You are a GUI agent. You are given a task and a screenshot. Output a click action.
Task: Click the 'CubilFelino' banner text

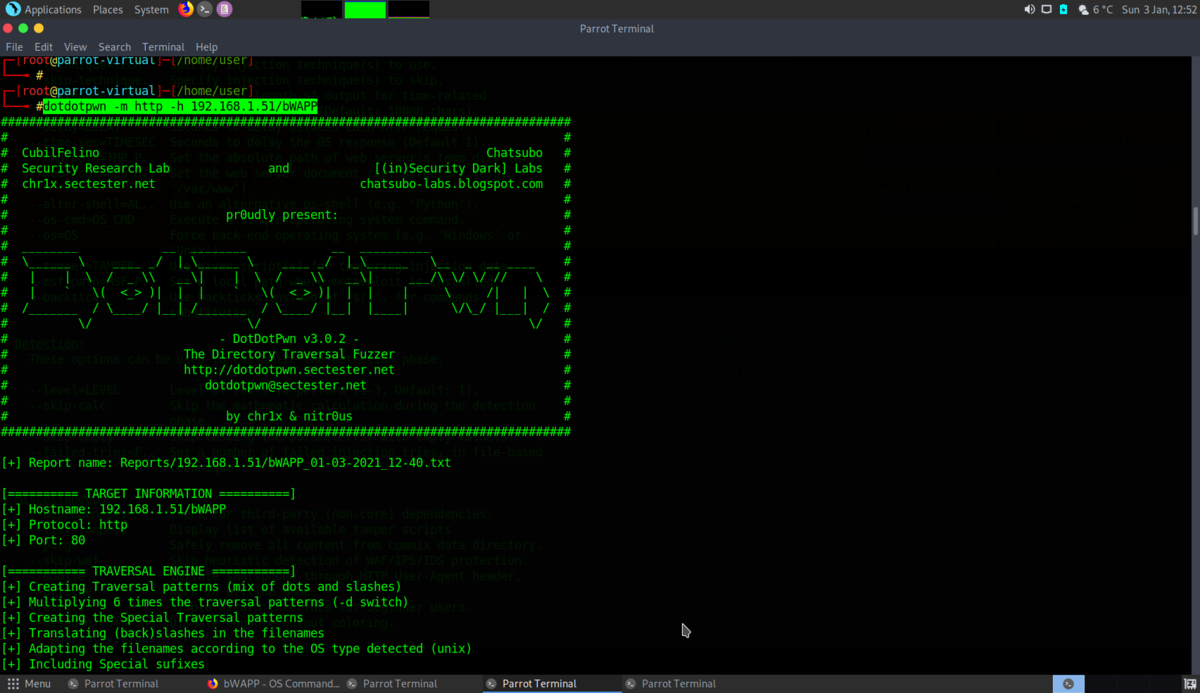tap(60, 153)
